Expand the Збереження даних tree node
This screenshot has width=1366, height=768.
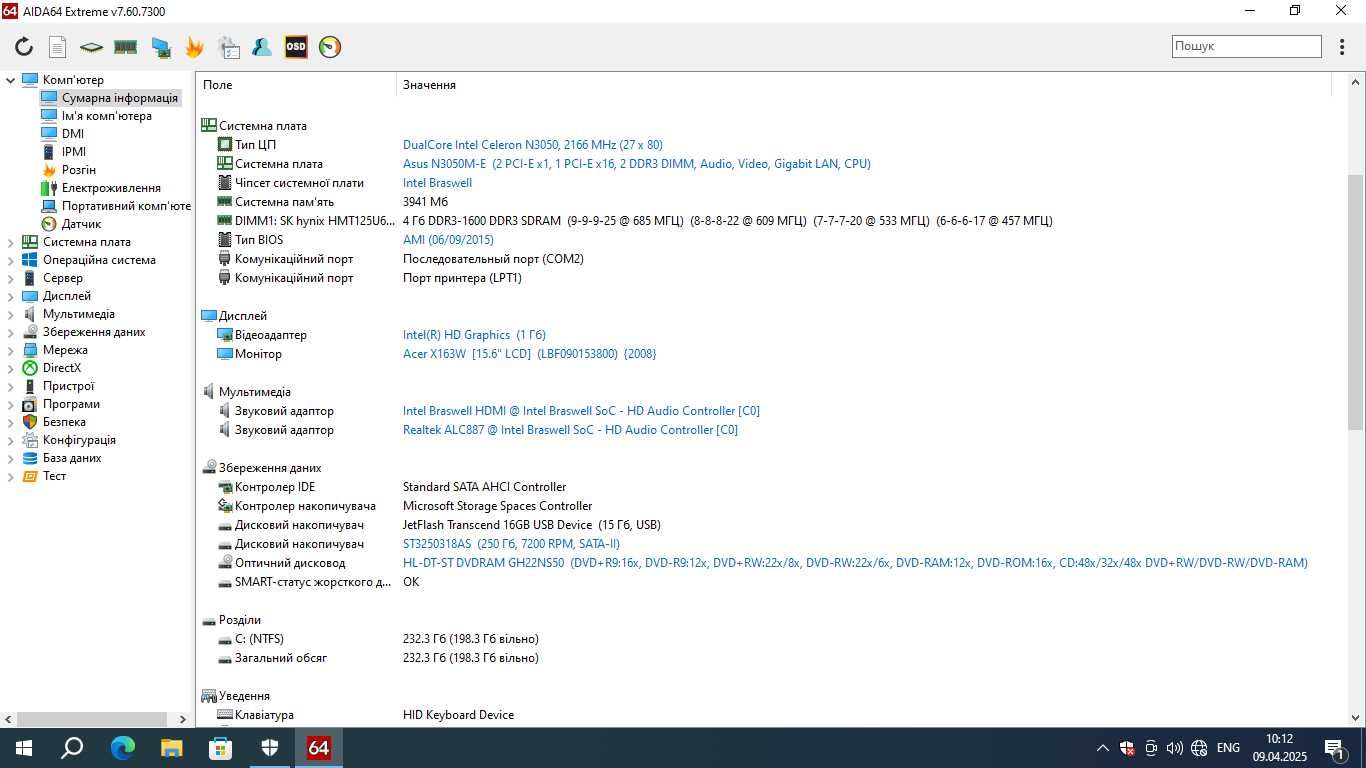pos(11,332)
